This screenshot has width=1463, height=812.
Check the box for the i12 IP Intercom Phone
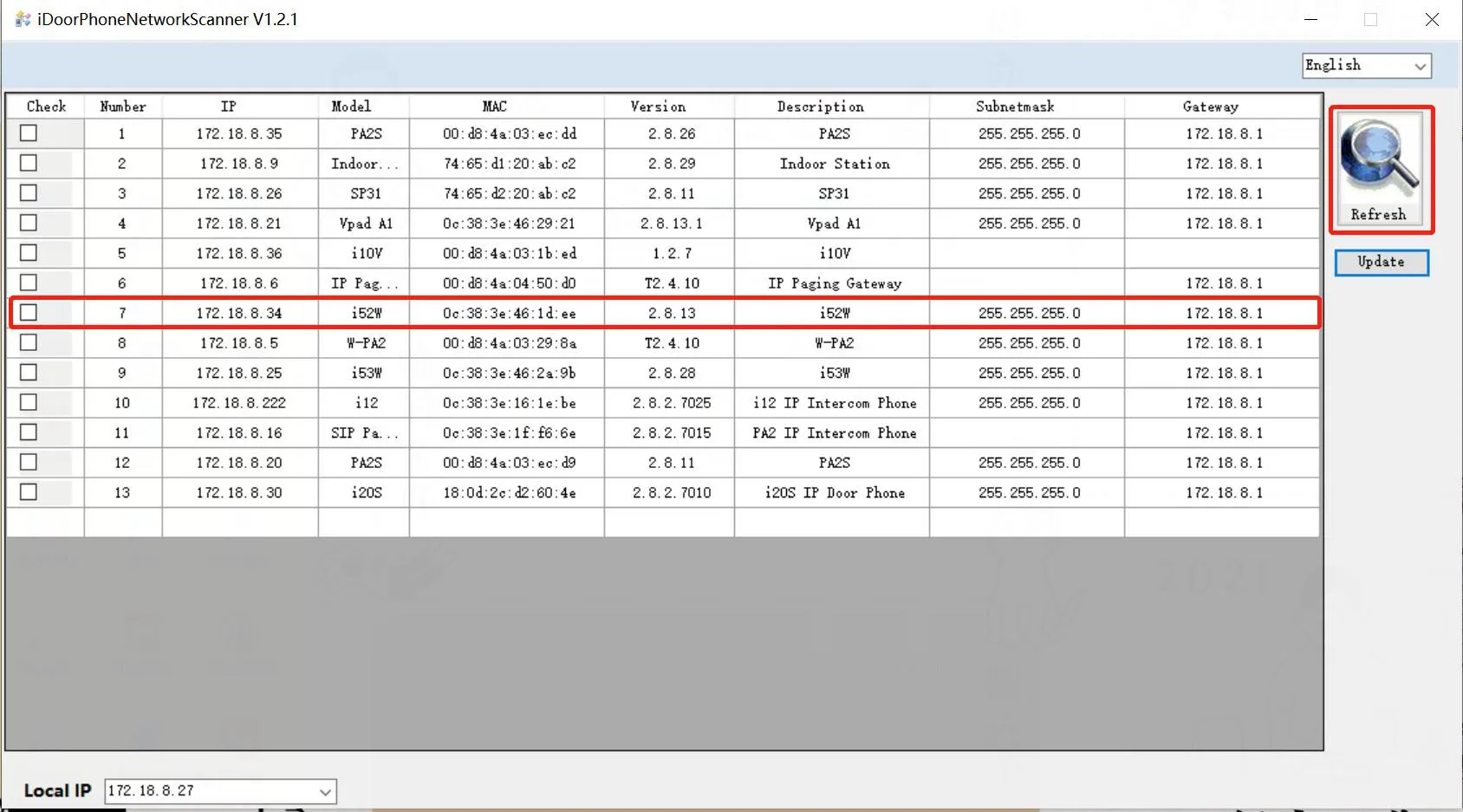click(x=29, y=402)
